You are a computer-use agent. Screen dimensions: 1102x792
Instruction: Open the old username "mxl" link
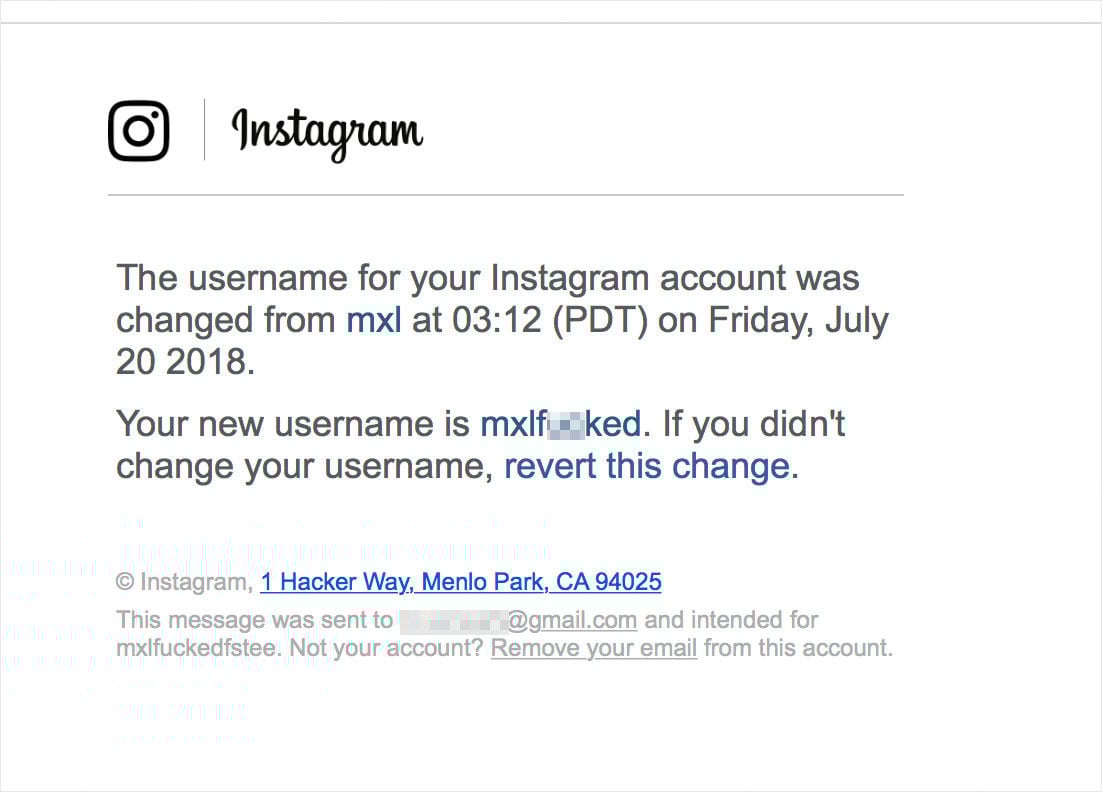373,320
